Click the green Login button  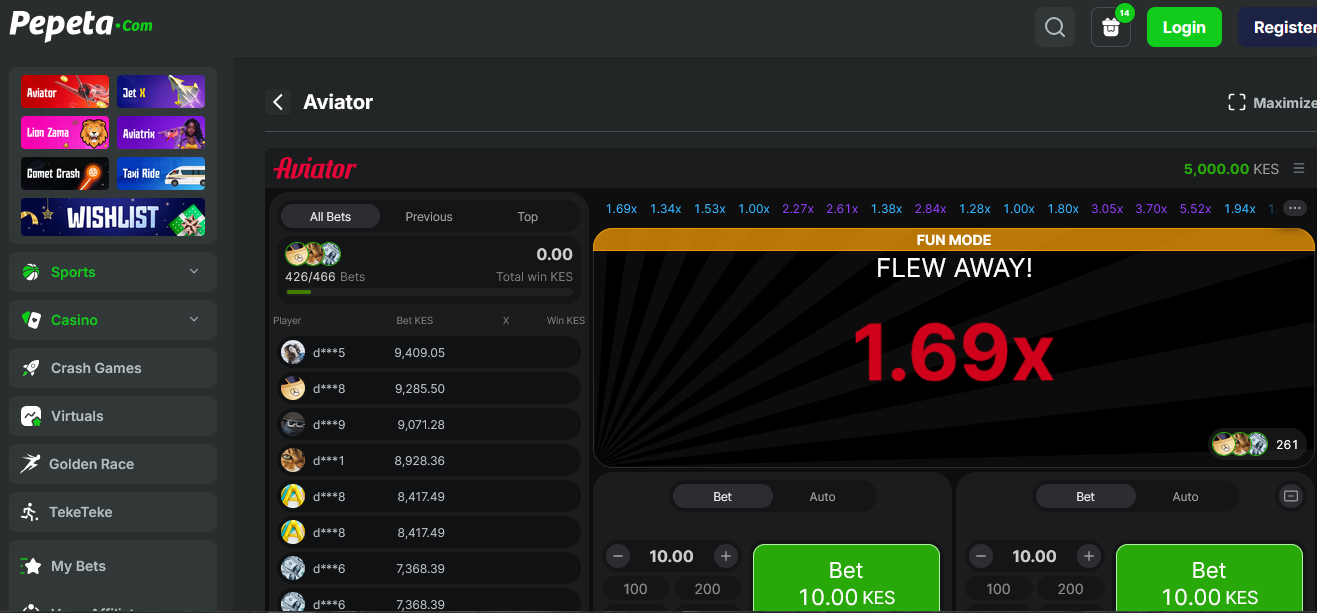[1184, 27]
